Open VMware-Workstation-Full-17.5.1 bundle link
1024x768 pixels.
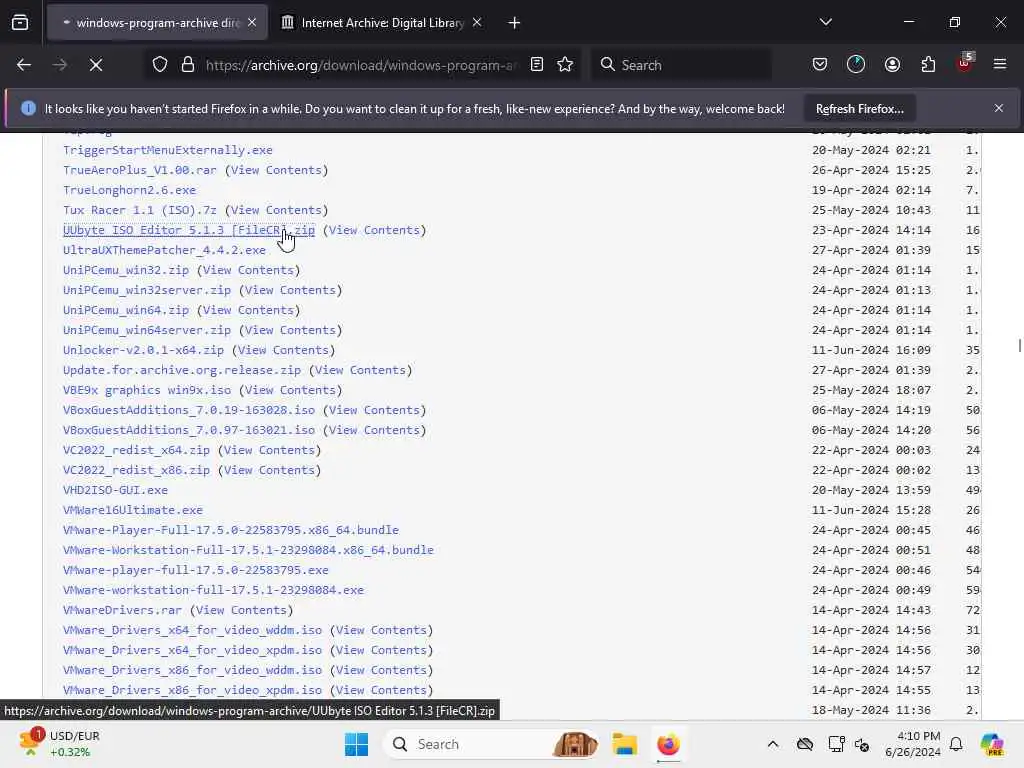click(x=248, y=550)
